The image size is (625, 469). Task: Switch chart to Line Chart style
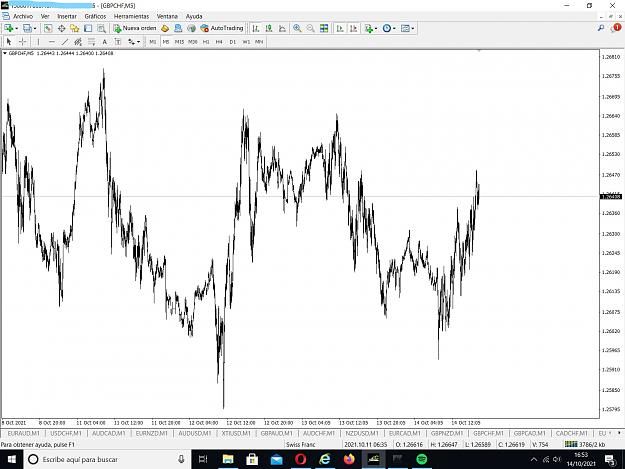click(282, 28)
